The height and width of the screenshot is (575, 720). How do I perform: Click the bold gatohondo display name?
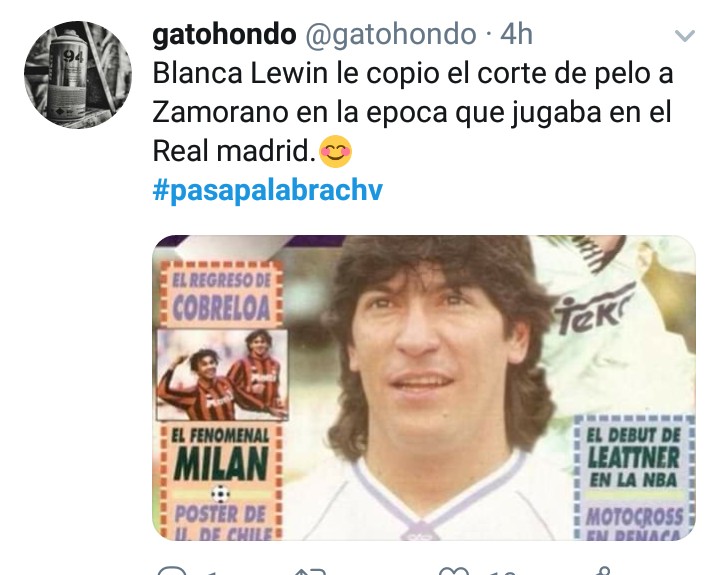click(x=224, y=34)
